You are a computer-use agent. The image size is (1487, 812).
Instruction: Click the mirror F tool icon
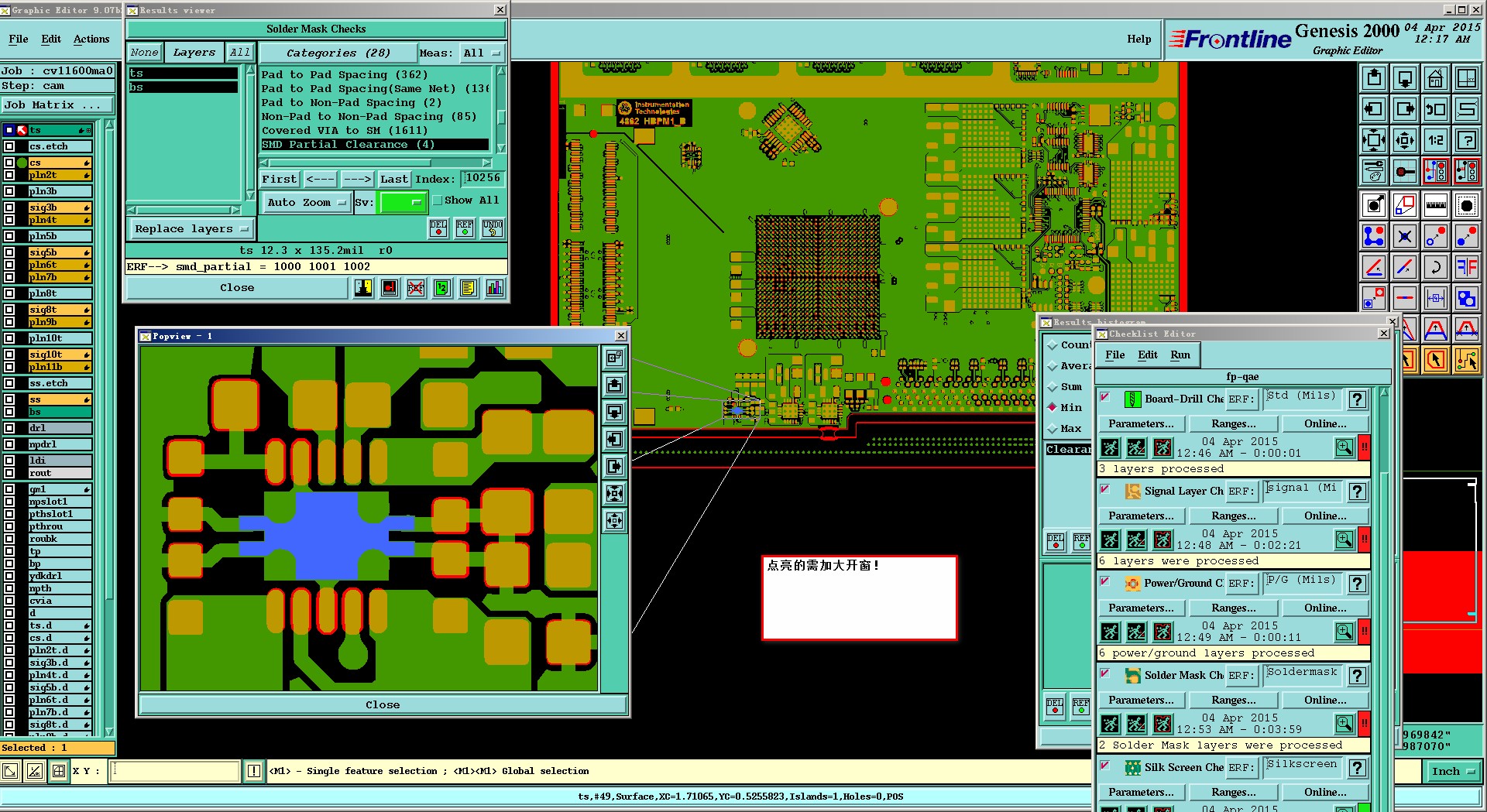[1467, 267]
